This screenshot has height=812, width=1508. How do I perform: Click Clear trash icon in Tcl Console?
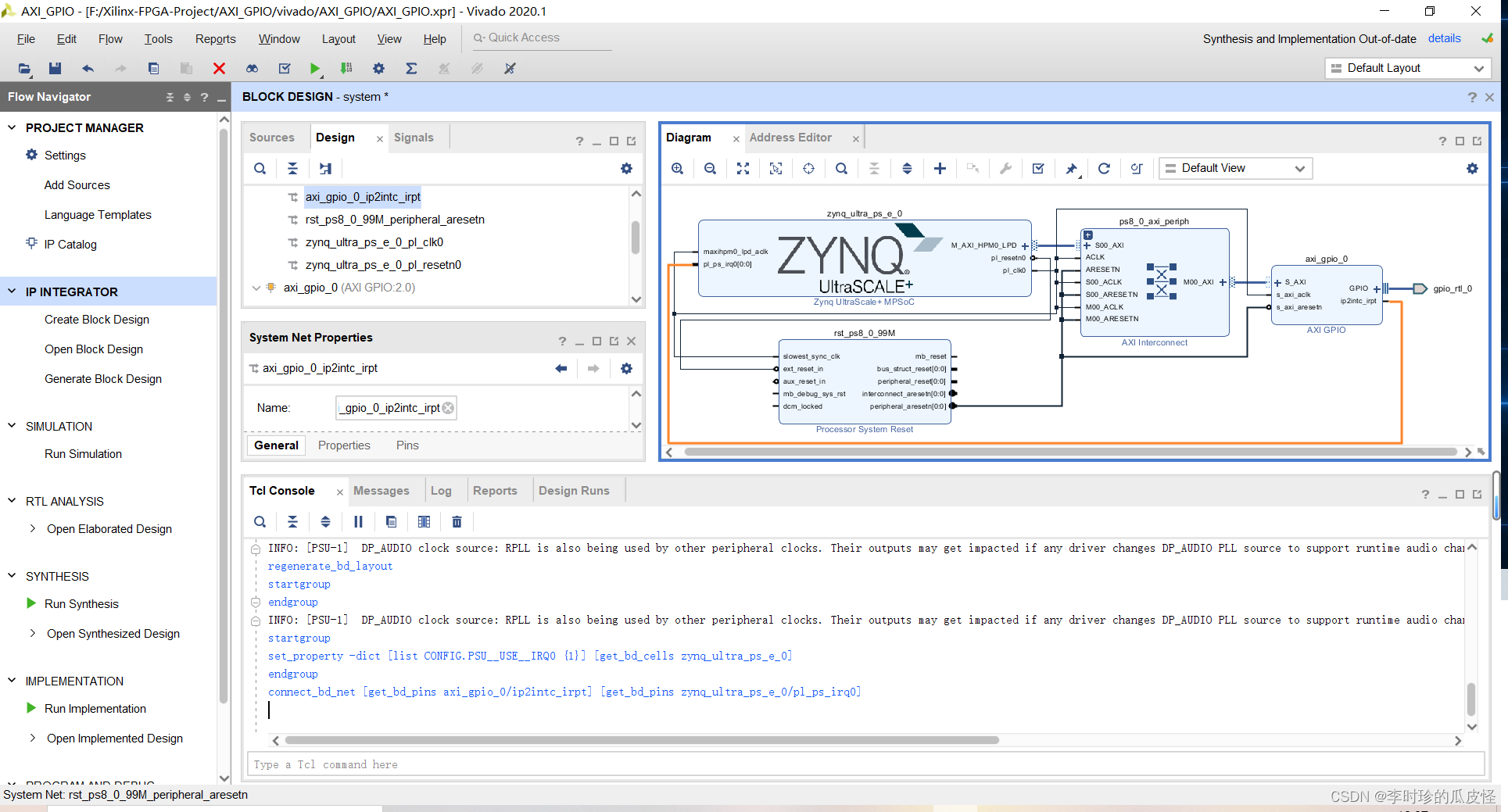(x=457, y=522)
